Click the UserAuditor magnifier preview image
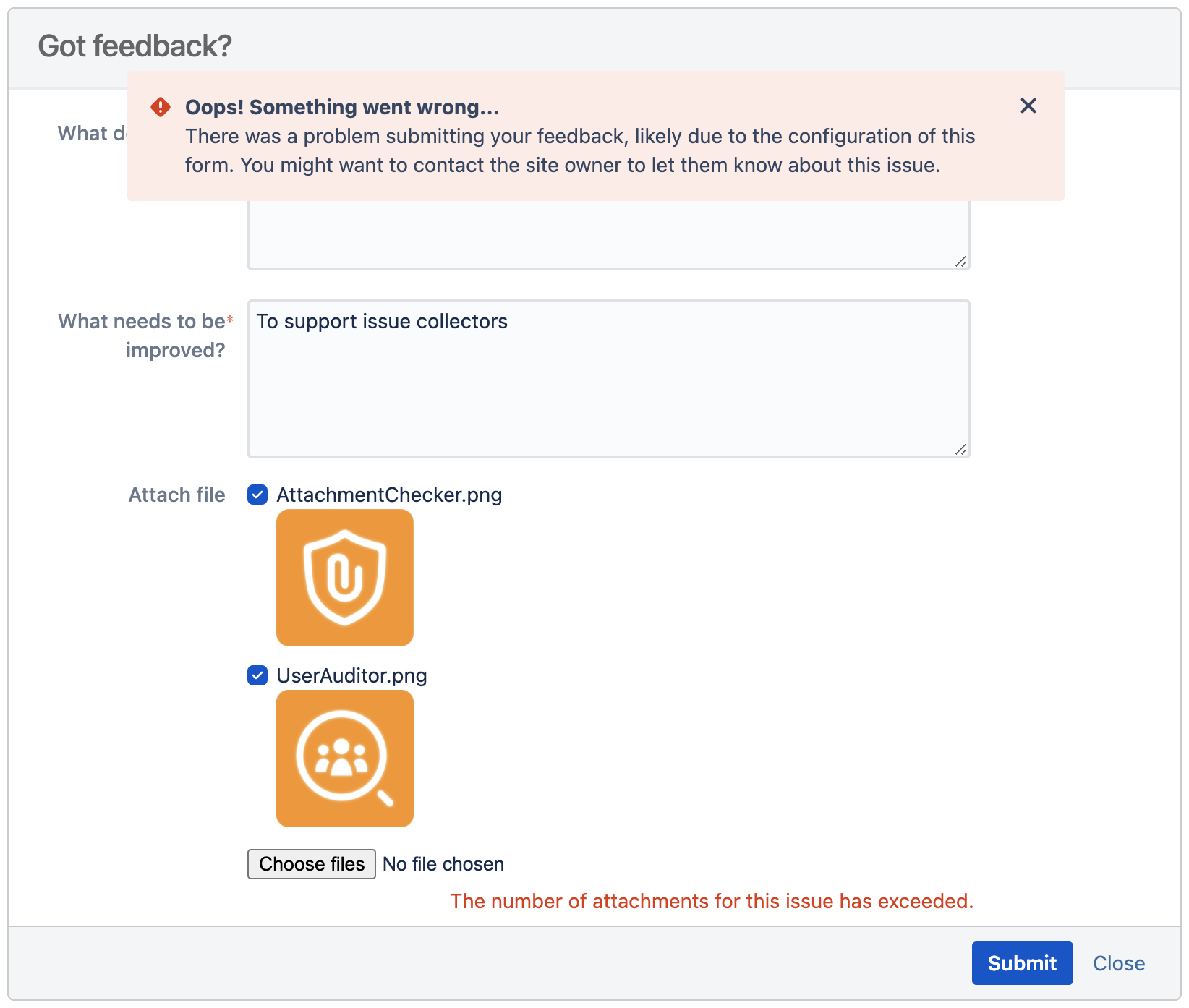The image size is (1189, 1008). tap(345, 759)
